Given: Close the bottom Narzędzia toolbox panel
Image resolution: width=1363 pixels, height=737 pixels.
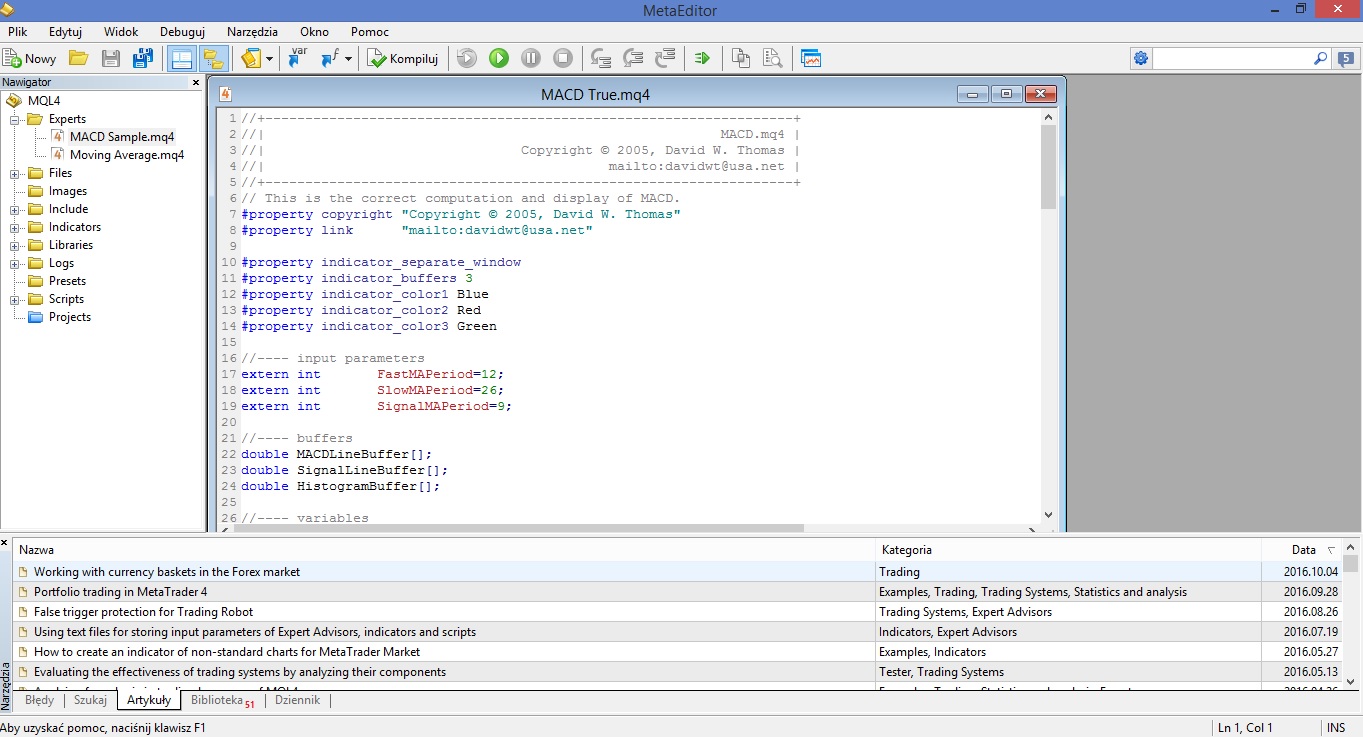Looking at the screenshot, I should (x=5, y=544).
